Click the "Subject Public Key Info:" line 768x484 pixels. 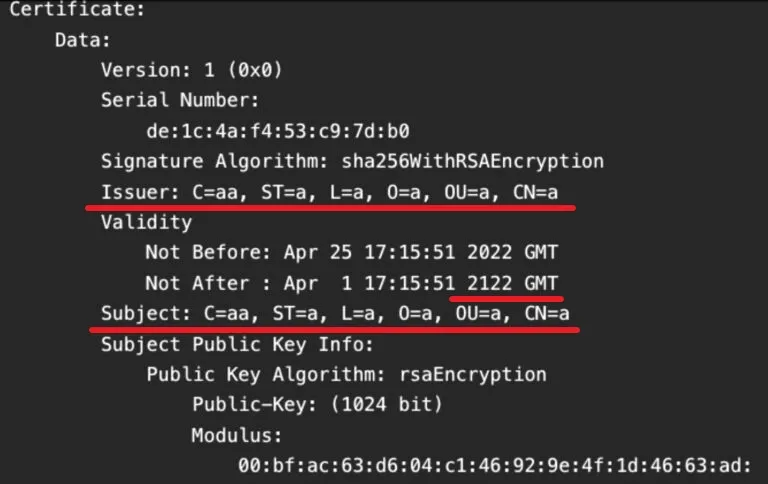coord(237,345)
